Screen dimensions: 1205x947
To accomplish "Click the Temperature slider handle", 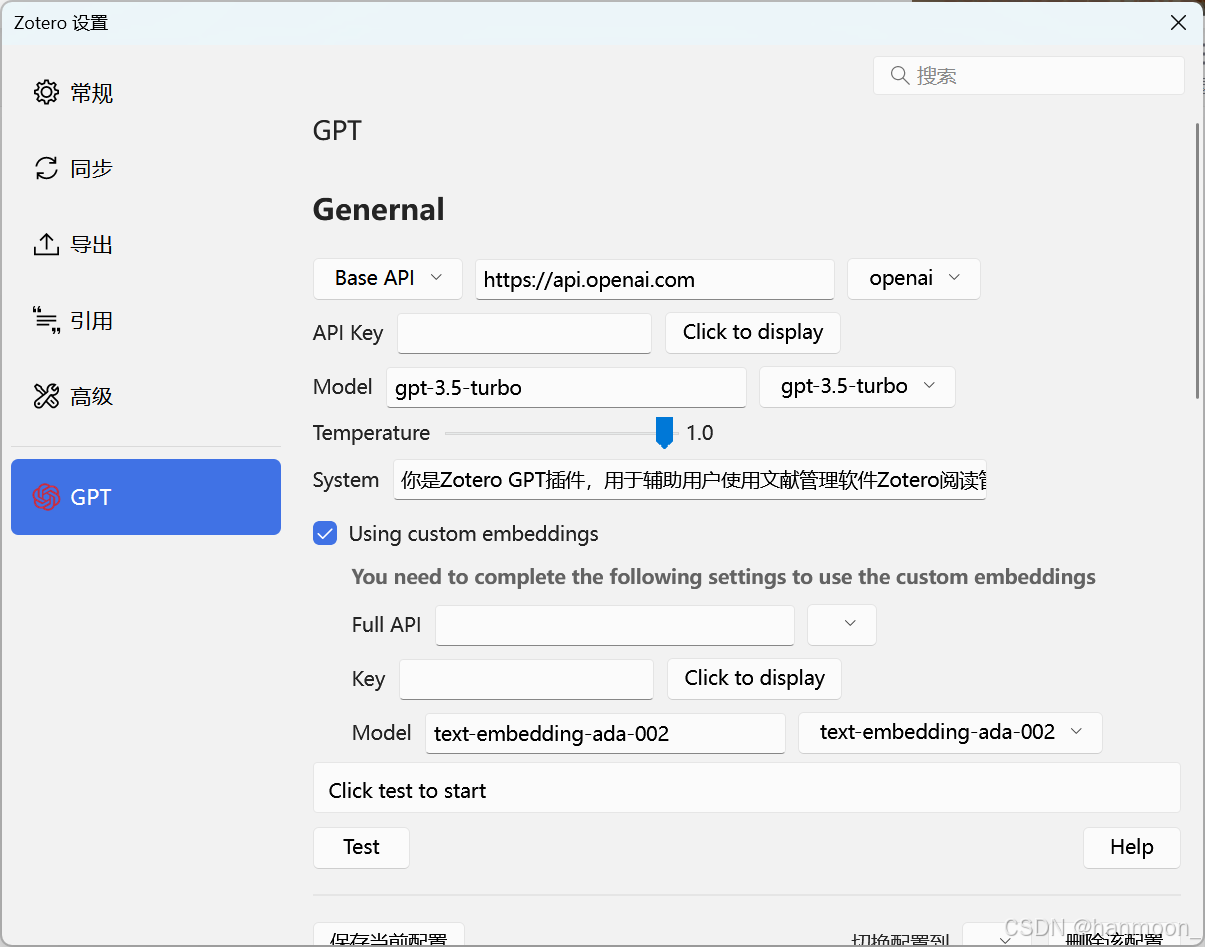I will coord(664,433).
